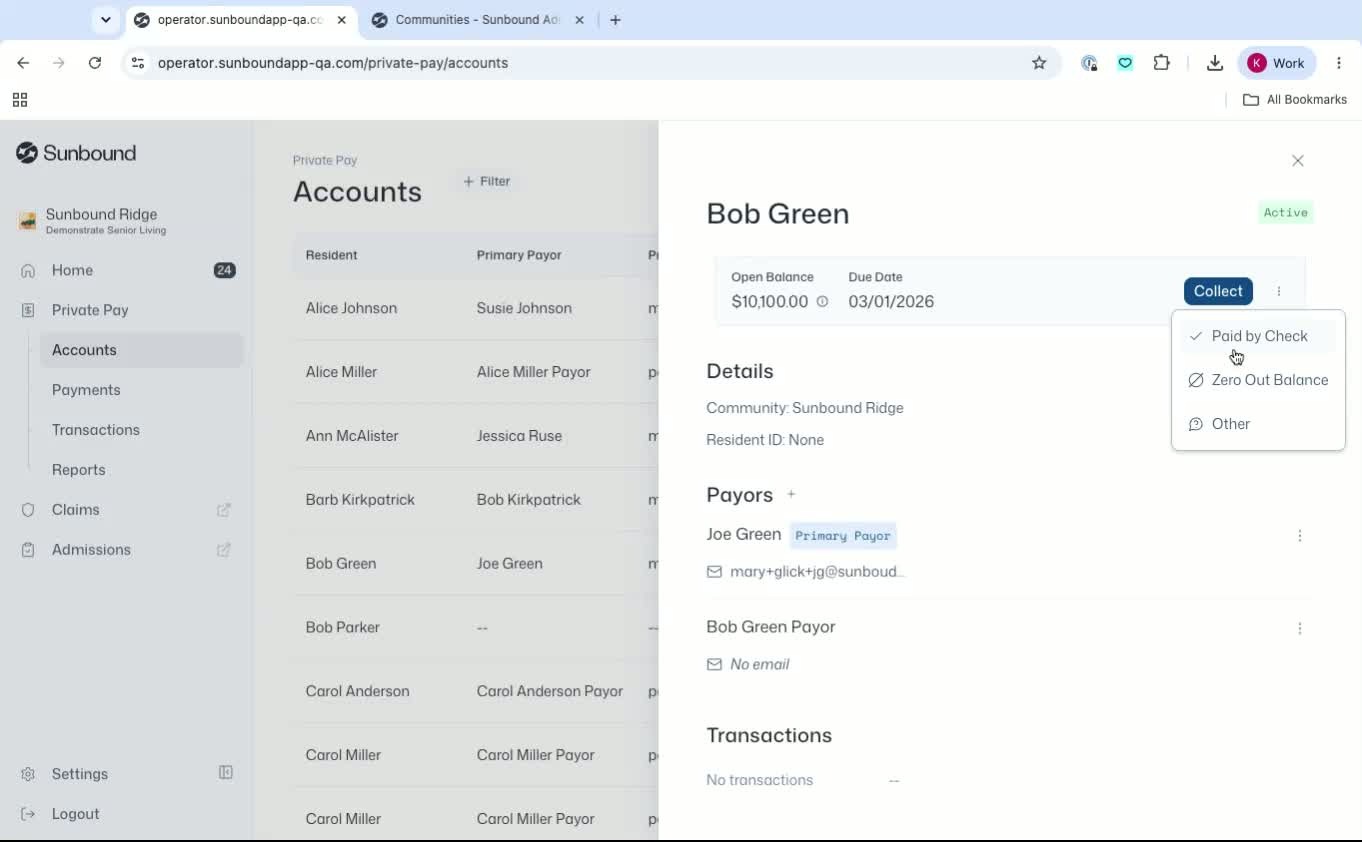Image resolution: width=1362 pixels, height=842 pixels.
Task: Collapse the sidebar with panel icon
Action: 226,773
